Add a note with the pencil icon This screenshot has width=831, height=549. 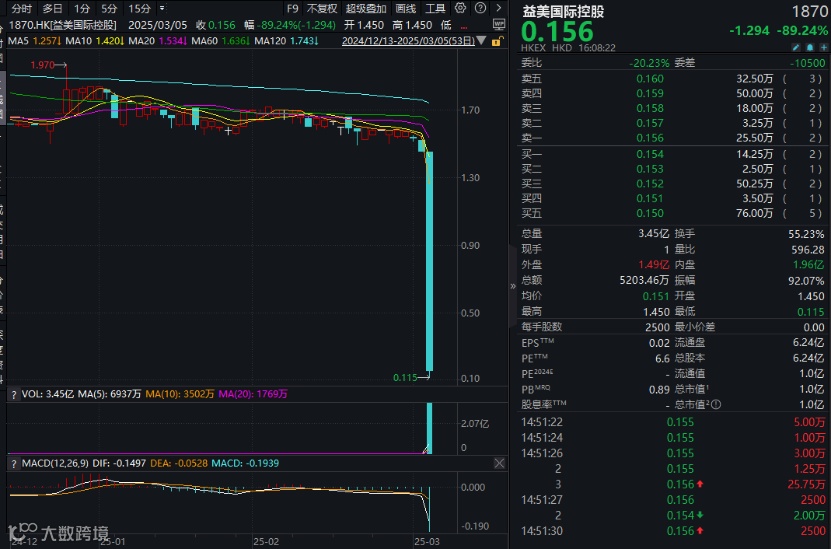[x=796, y=48]
